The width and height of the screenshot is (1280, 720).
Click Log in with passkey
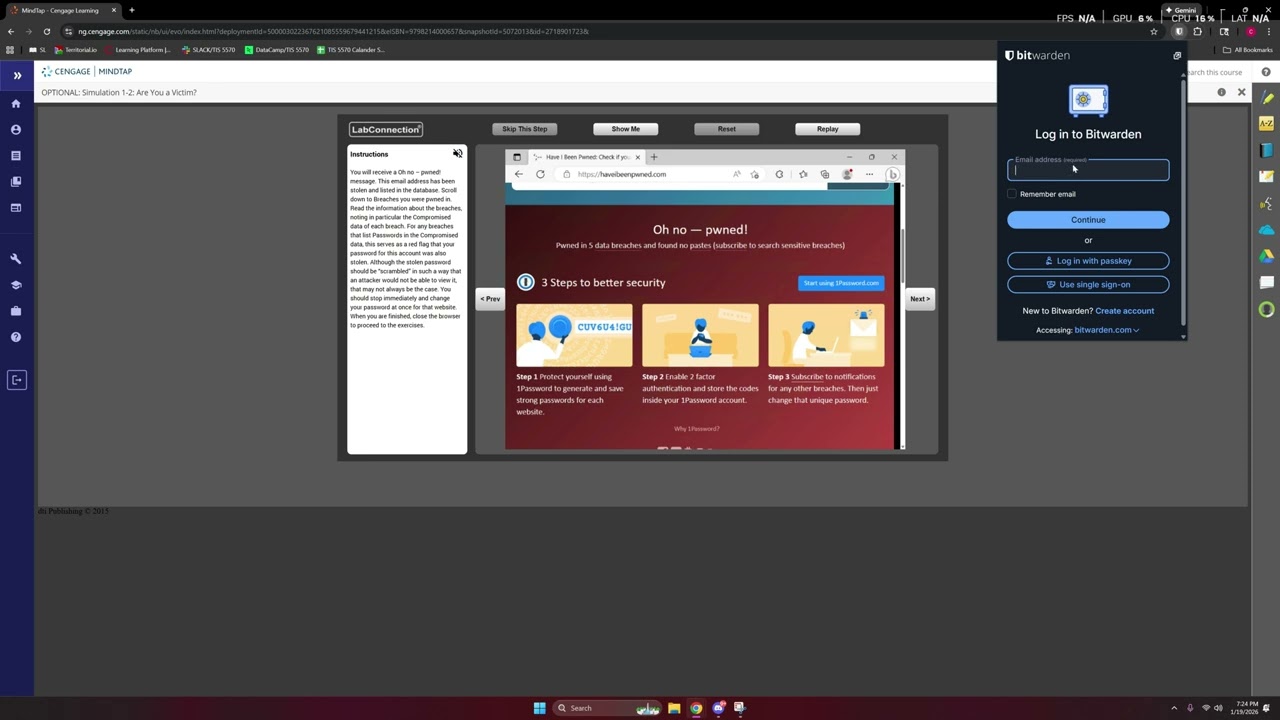1088,261
